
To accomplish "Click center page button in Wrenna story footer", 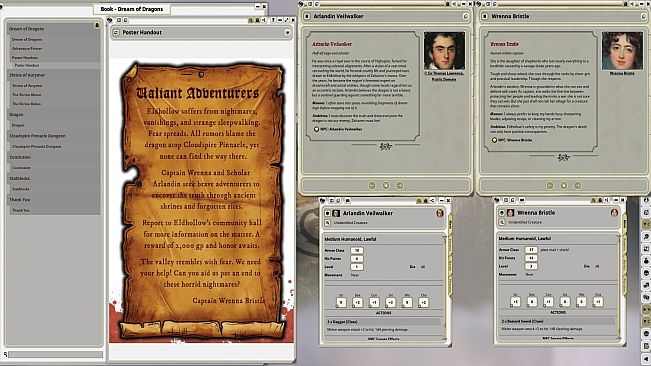I will (x=564, y=185).
